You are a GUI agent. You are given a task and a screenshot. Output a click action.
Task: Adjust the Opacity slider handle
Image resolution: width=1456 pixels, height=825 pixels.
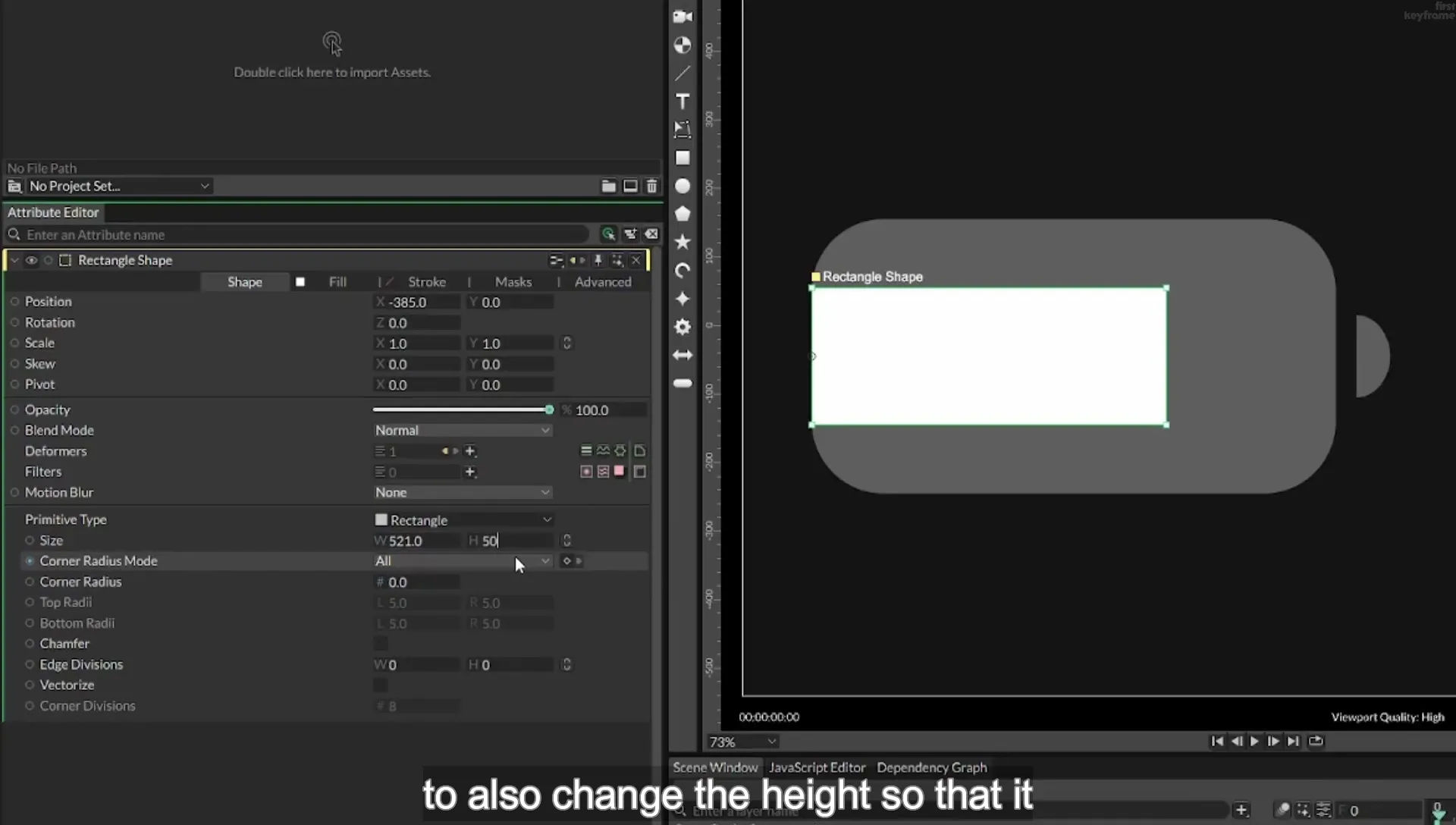pos(549,409)
